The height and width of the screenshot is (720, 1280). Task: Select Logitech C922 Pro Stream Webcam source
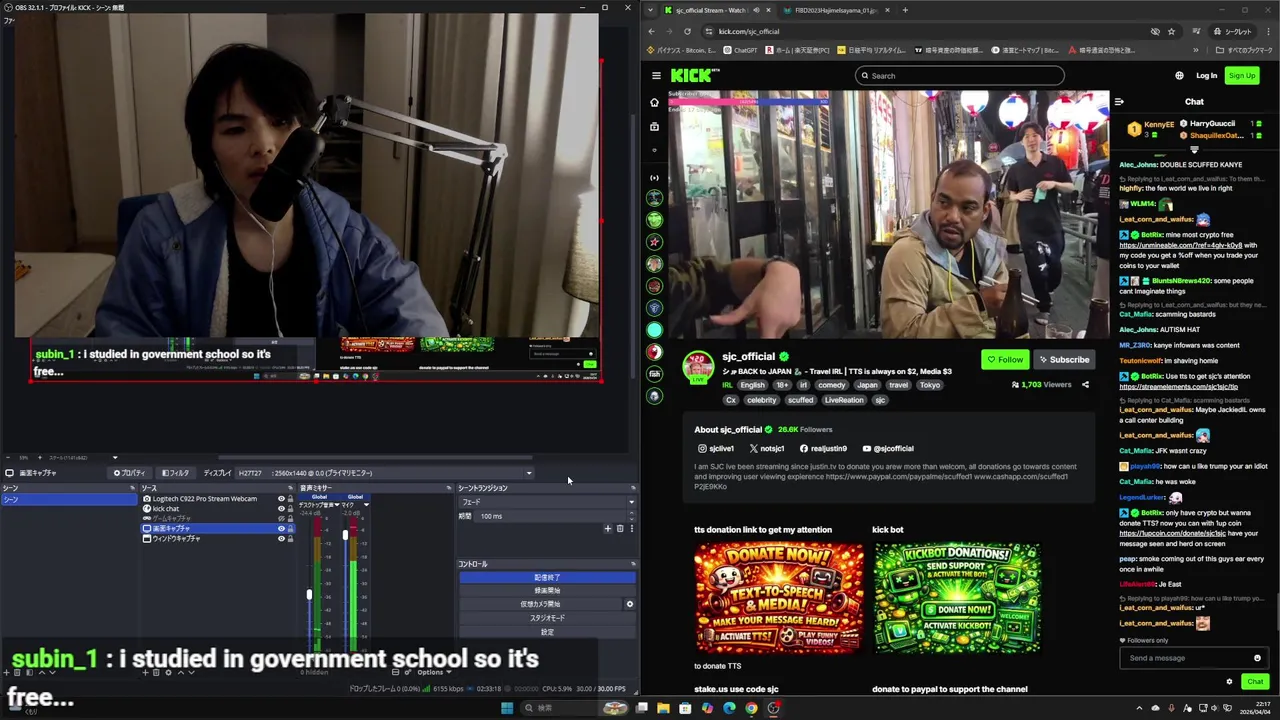[204, 499]
